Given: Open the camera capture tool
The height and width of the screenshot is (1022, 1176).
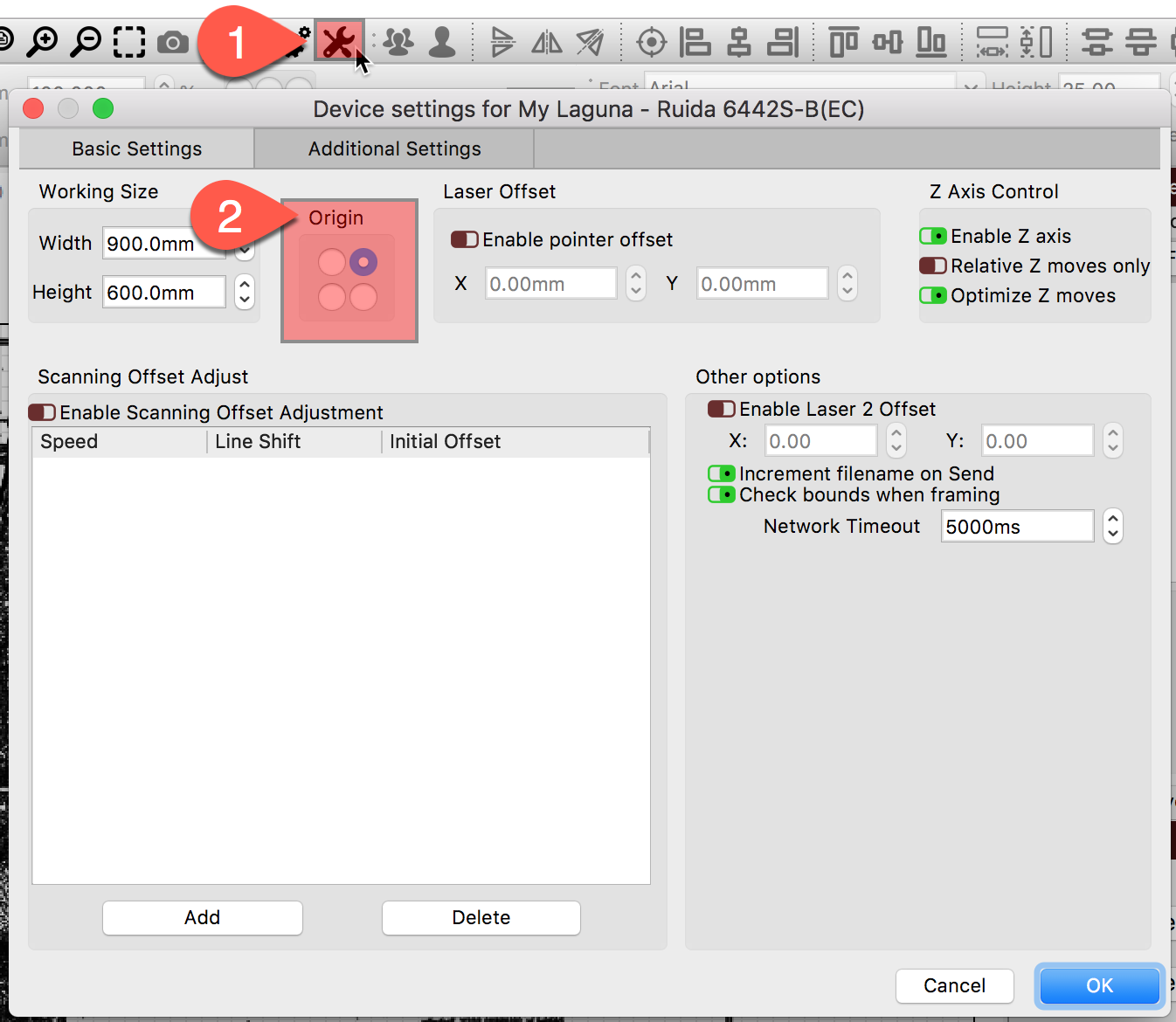Looking at the screenshot, I should (173, 42).
